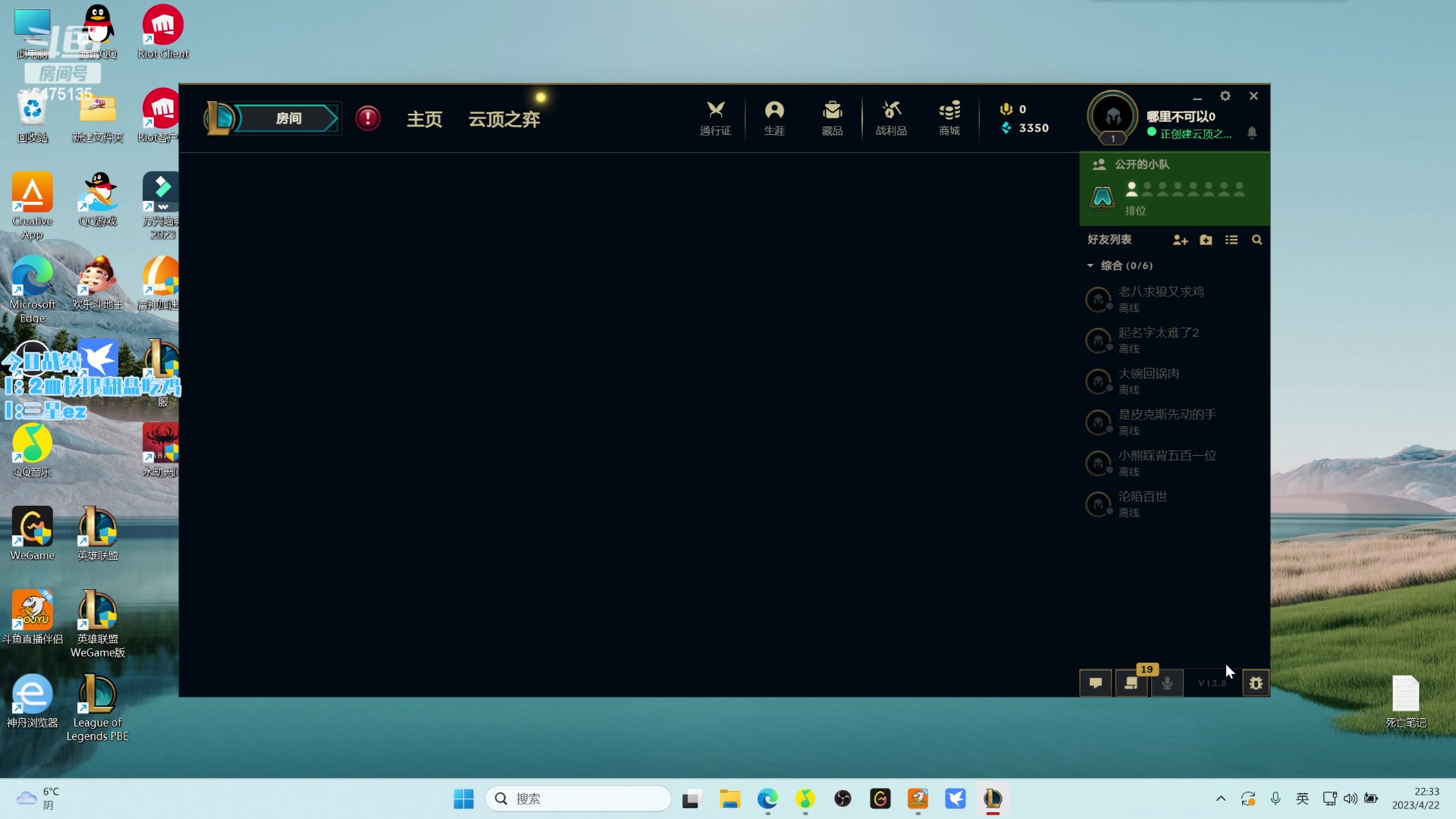This screenshot has width=1456, height=819.
Task: Select friend 小熊踩背五百一位
Action: tap(1175, 463)
